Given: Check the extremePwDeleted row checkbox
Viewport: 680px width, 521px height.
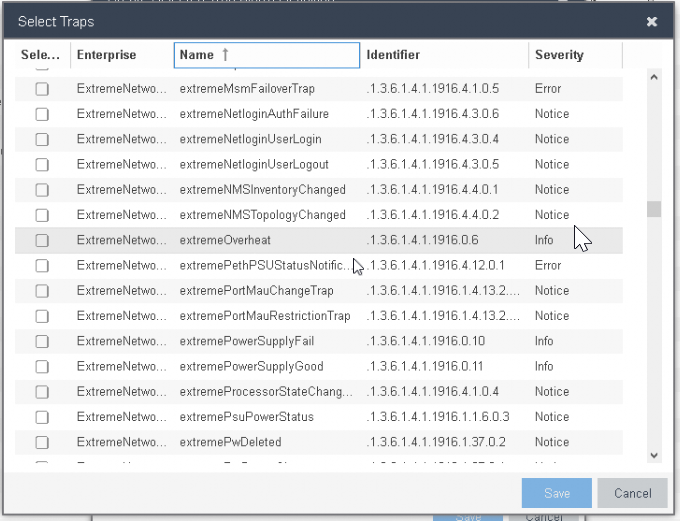Looking at the screenshot, I should [42, 442].
